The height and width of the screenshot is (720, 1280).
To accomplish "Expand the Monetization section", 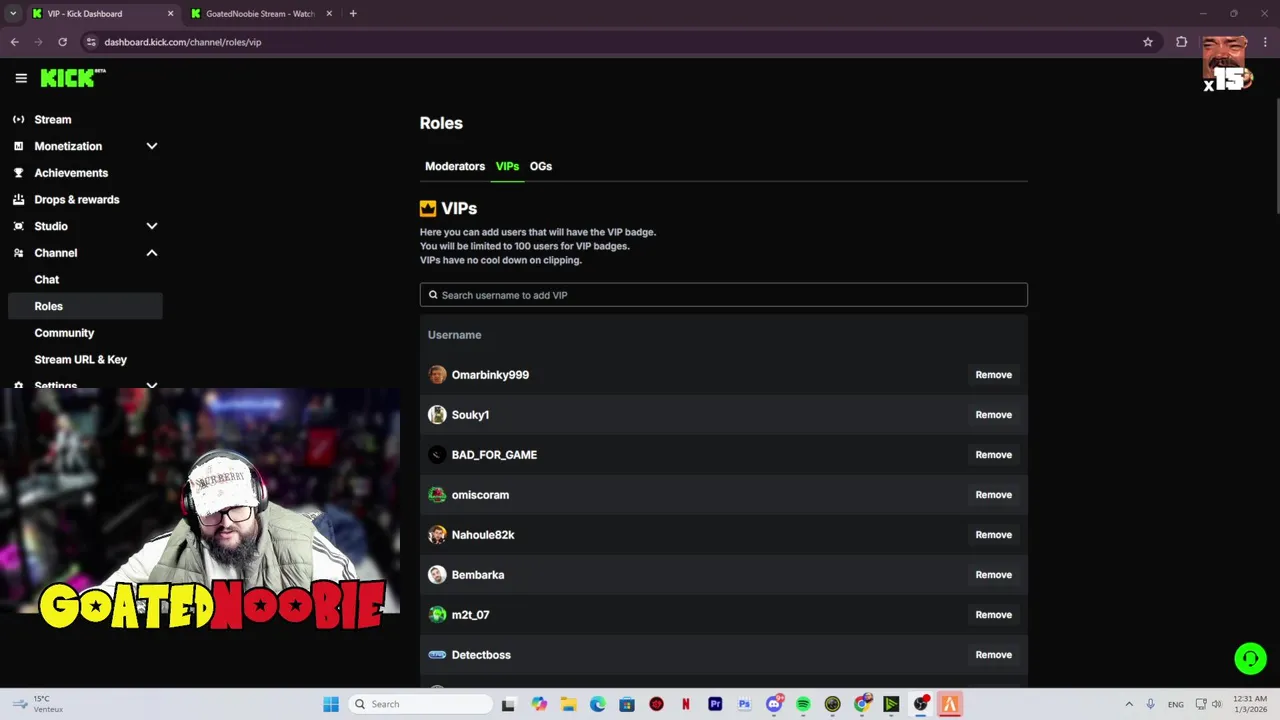I will pos(152,146).
